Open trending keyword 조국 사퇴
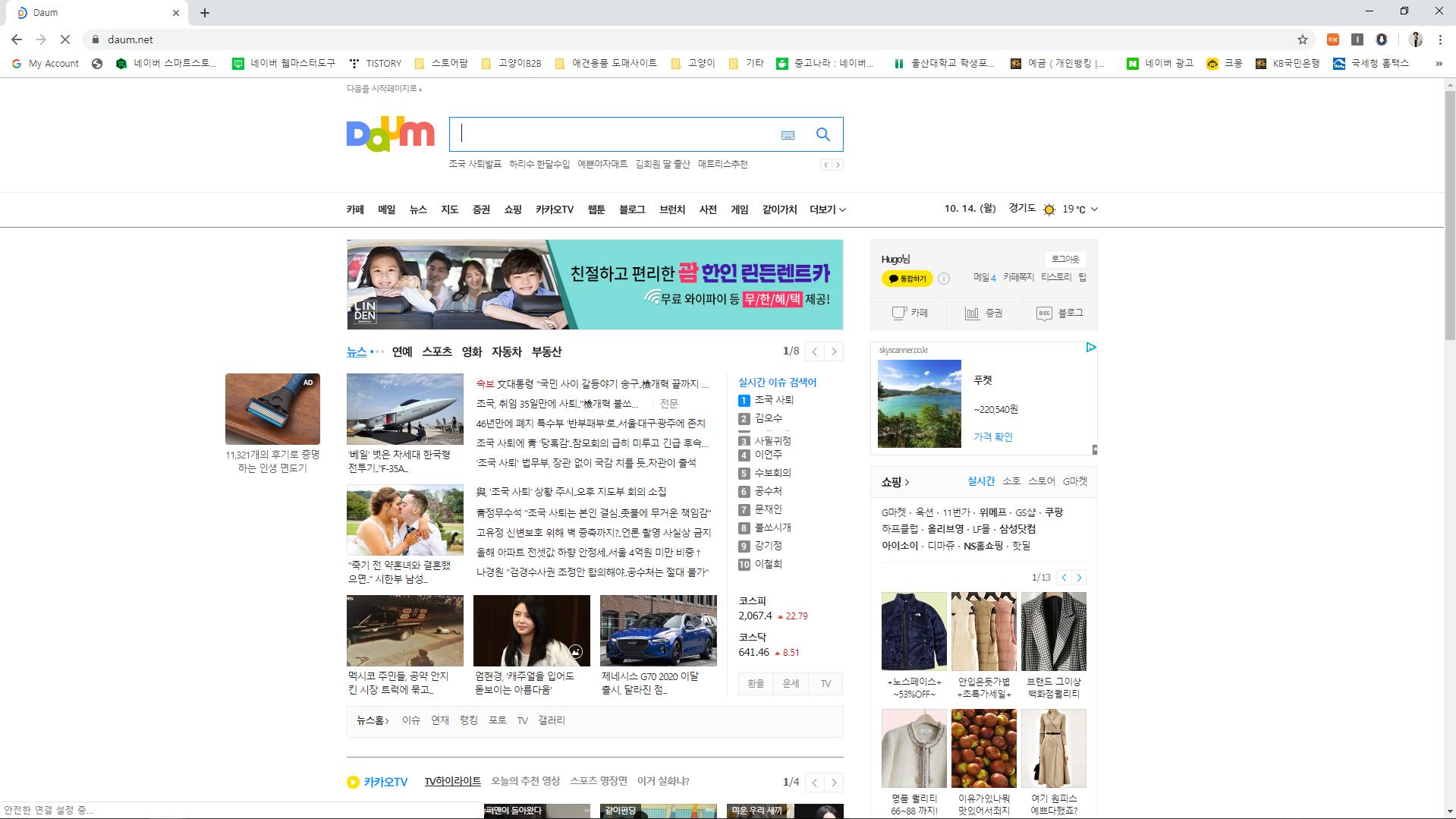 tap(774, 400)
